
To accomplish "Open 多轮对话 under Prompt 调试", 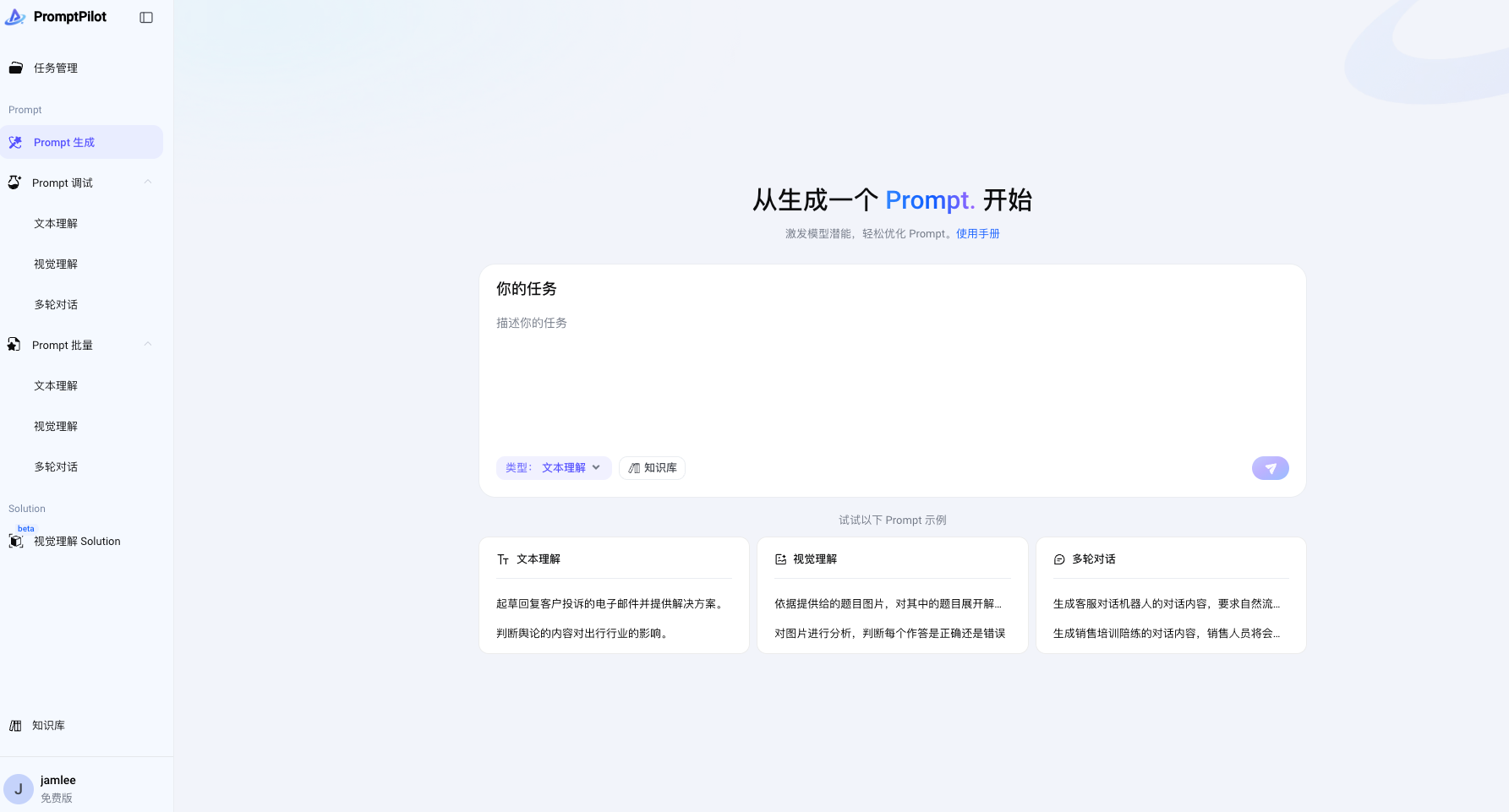I will pos(56,305).
